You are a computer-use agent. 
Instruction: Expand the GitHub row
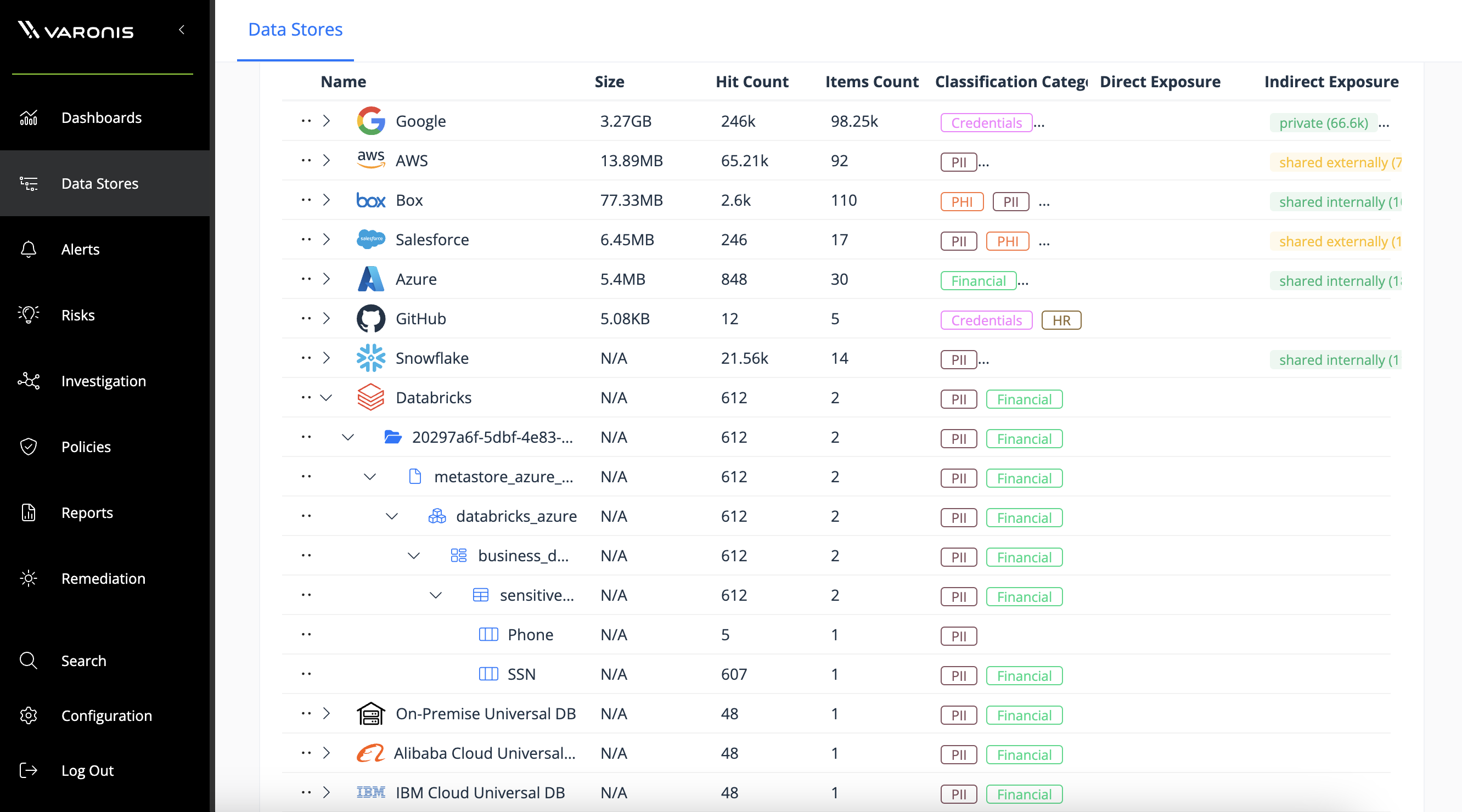[327, 318]
